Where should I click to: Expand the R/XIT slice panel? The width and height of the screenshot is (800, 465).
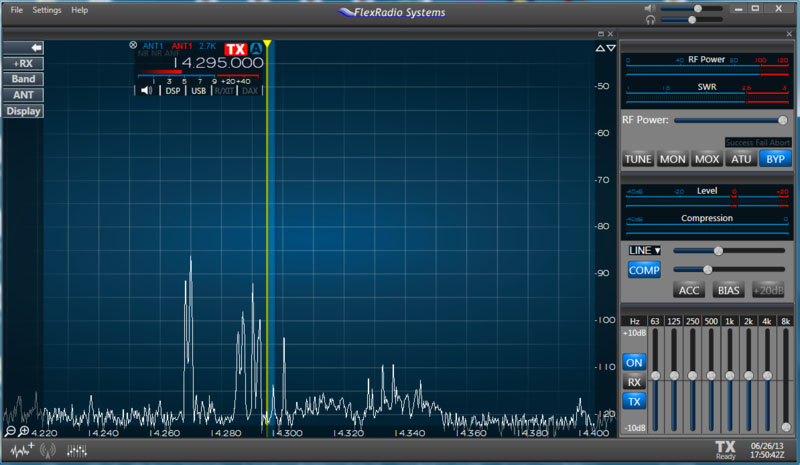tap(223, 91)
